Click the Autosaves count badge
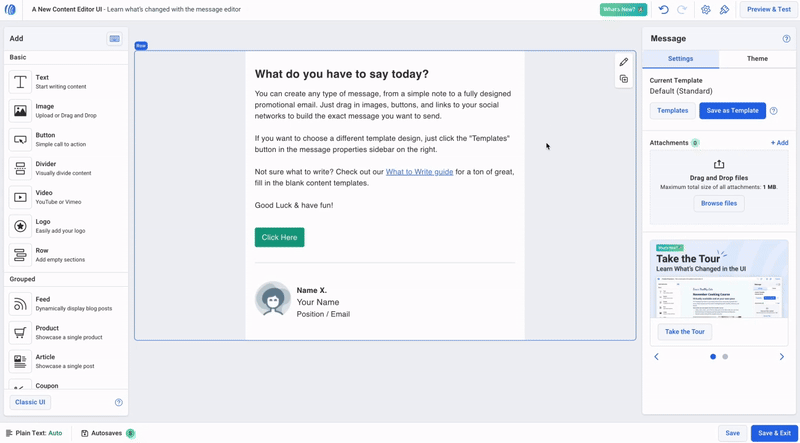Image resolution: width=800 pixels, height=443 pixels. (x=130, y=433)
